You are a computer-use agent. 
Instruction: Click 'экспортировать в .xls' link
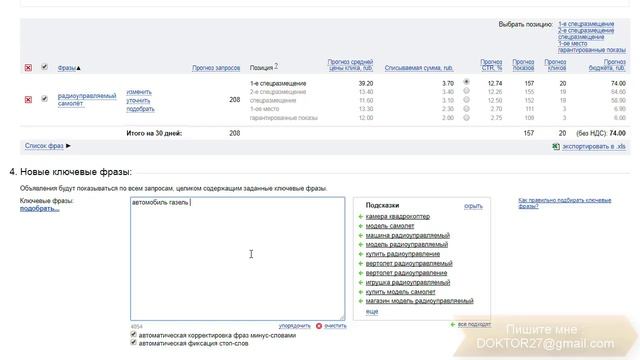(x=594, y=147)
